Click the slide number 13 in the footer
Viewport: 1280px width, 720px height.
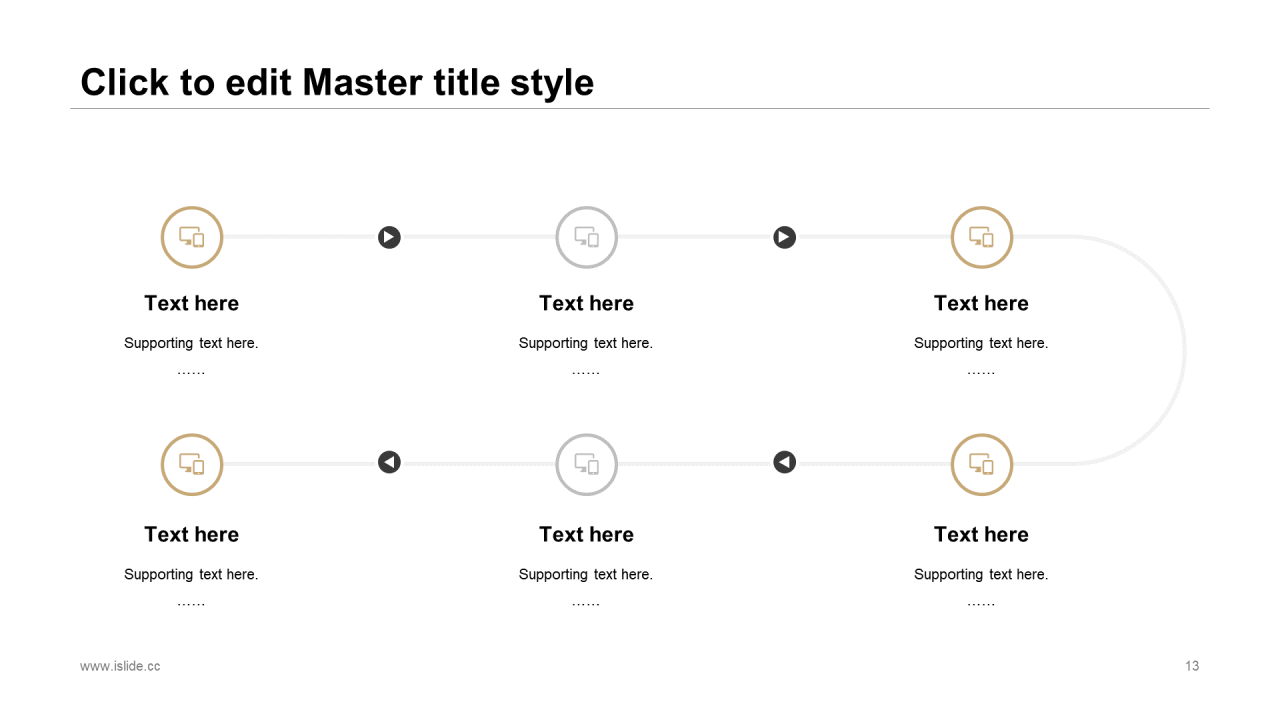pos(1192,666)
